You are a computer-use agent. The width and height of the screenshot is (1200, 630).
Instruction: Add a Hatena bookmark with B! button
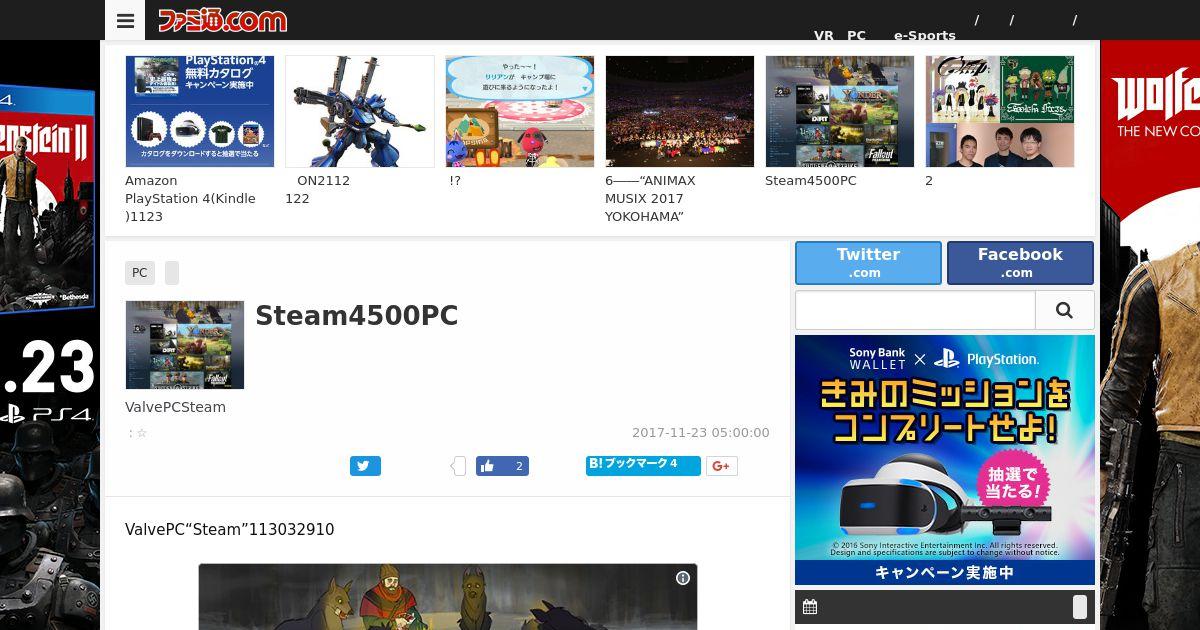(643, 465)
